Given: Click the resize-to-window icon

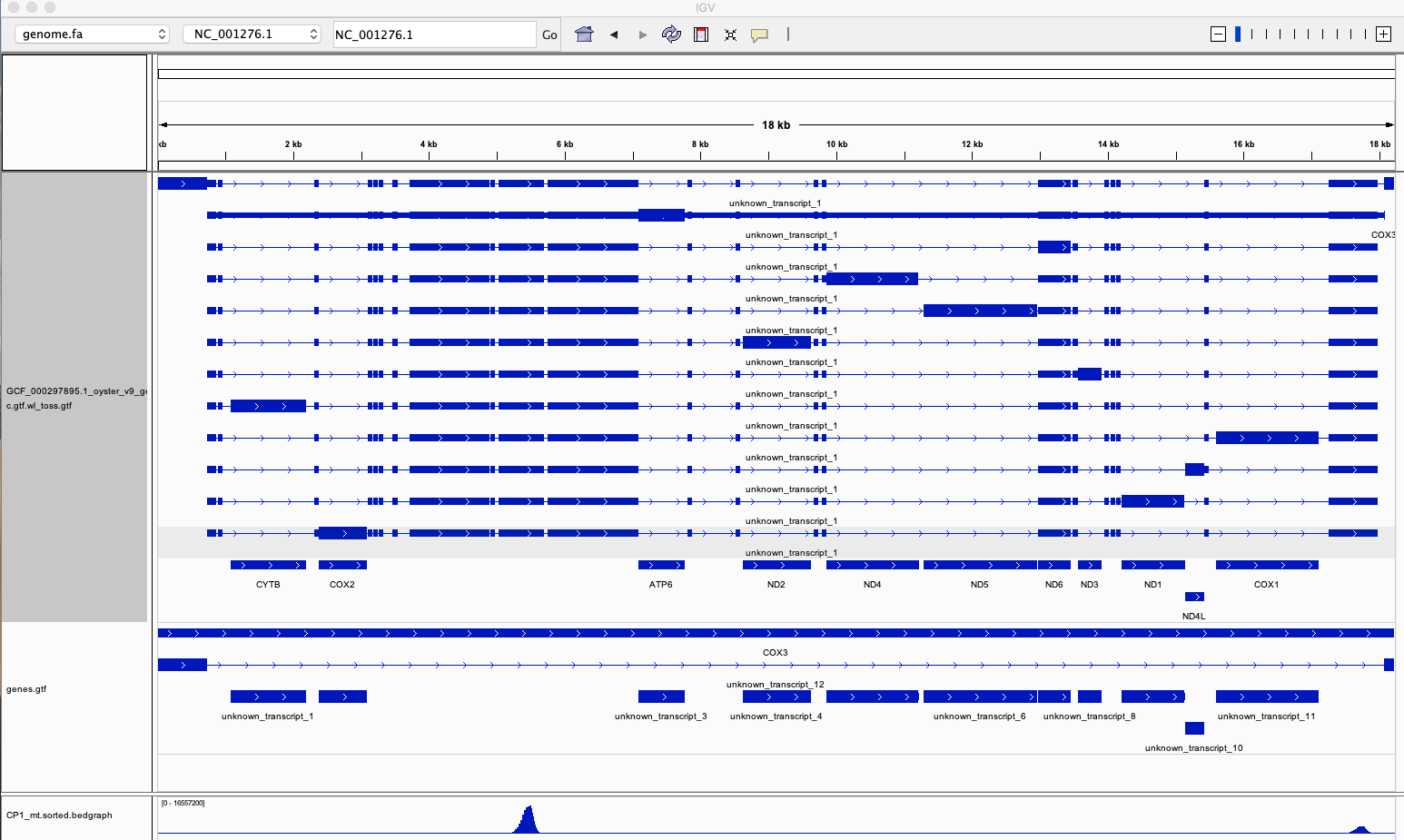Looking at the screenshot, I should point(730,34).
